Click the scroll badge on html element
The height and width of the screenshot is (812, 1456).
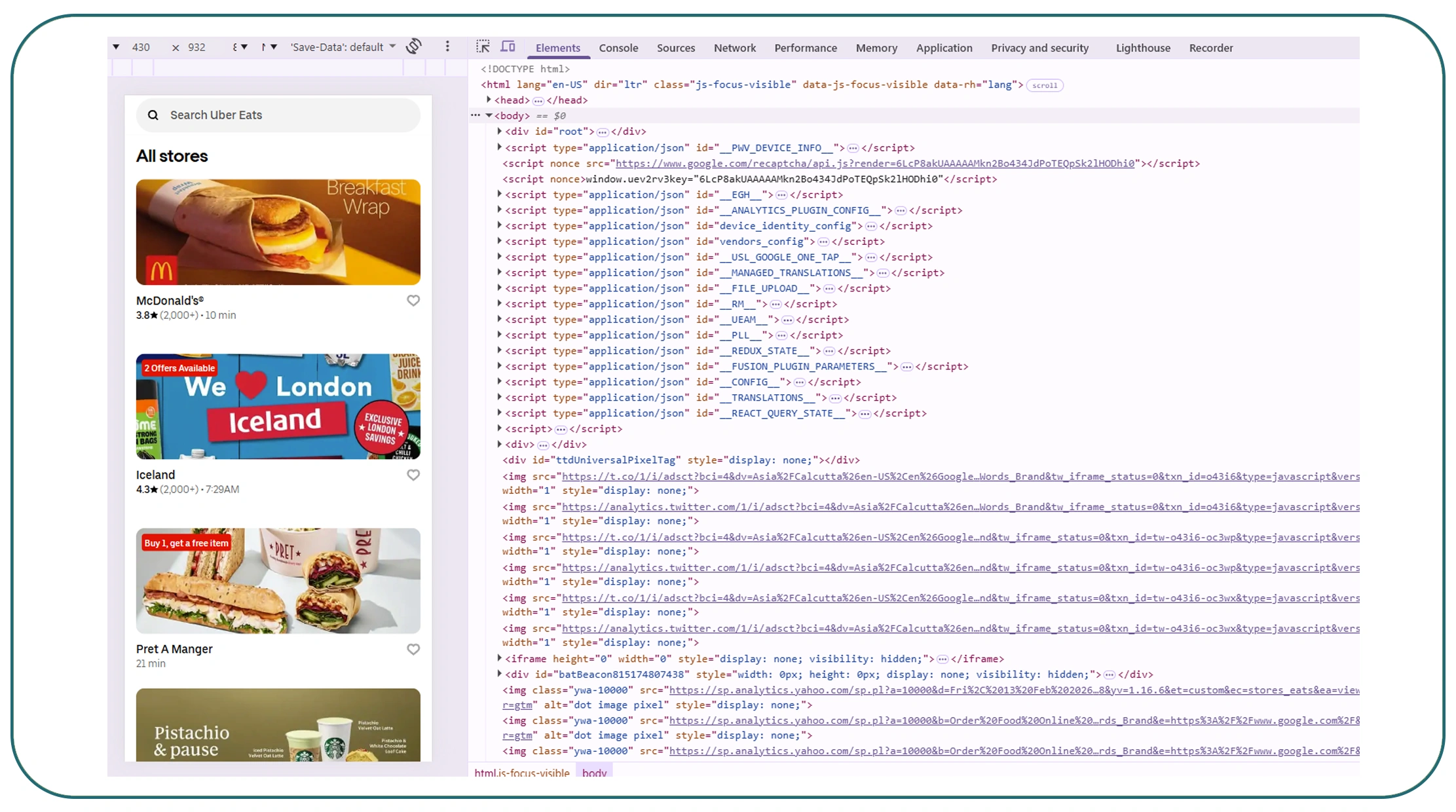pos(1045,85)
